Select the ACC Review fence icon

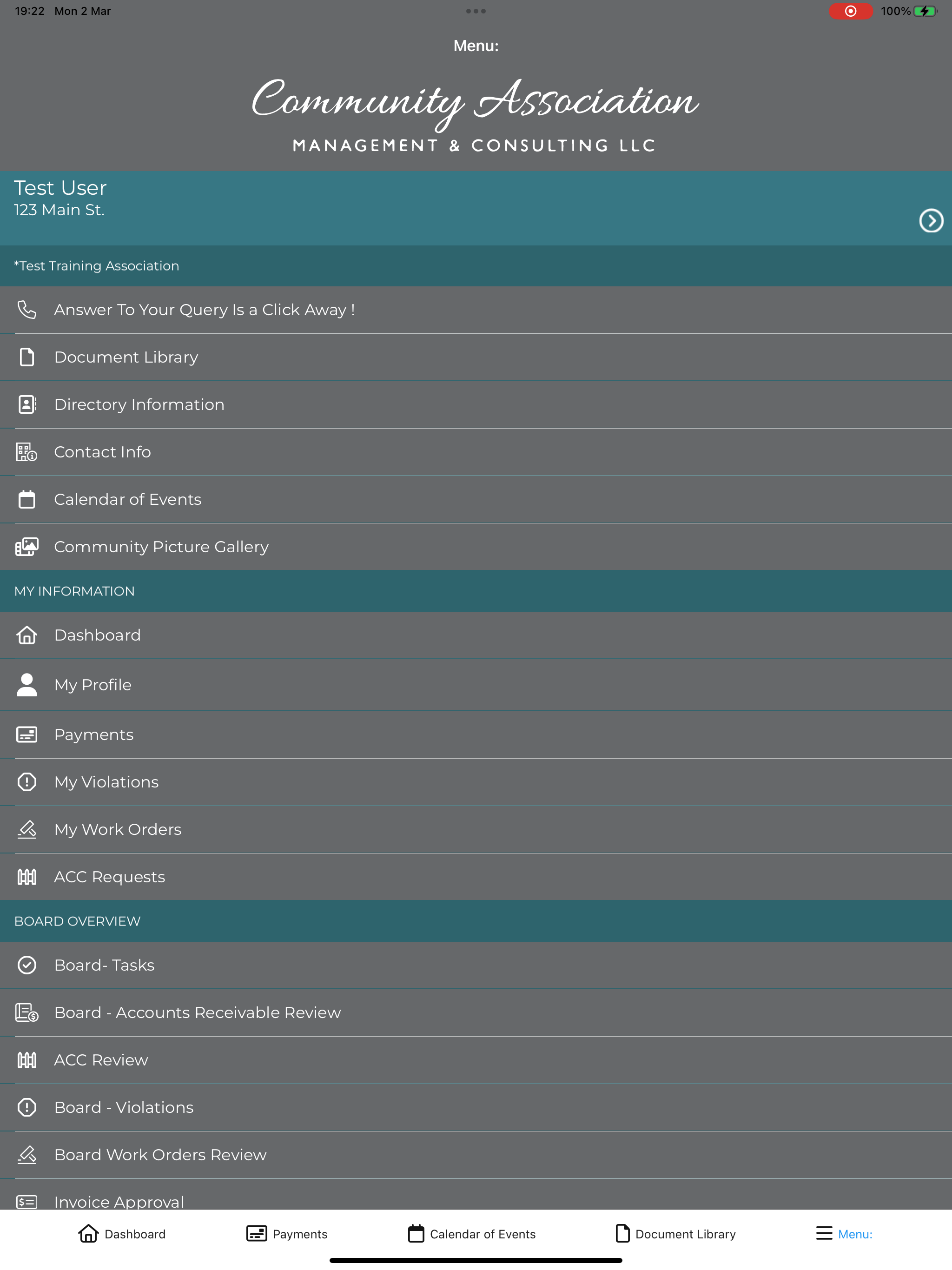pyautogui.click(x=27, y=1060)
